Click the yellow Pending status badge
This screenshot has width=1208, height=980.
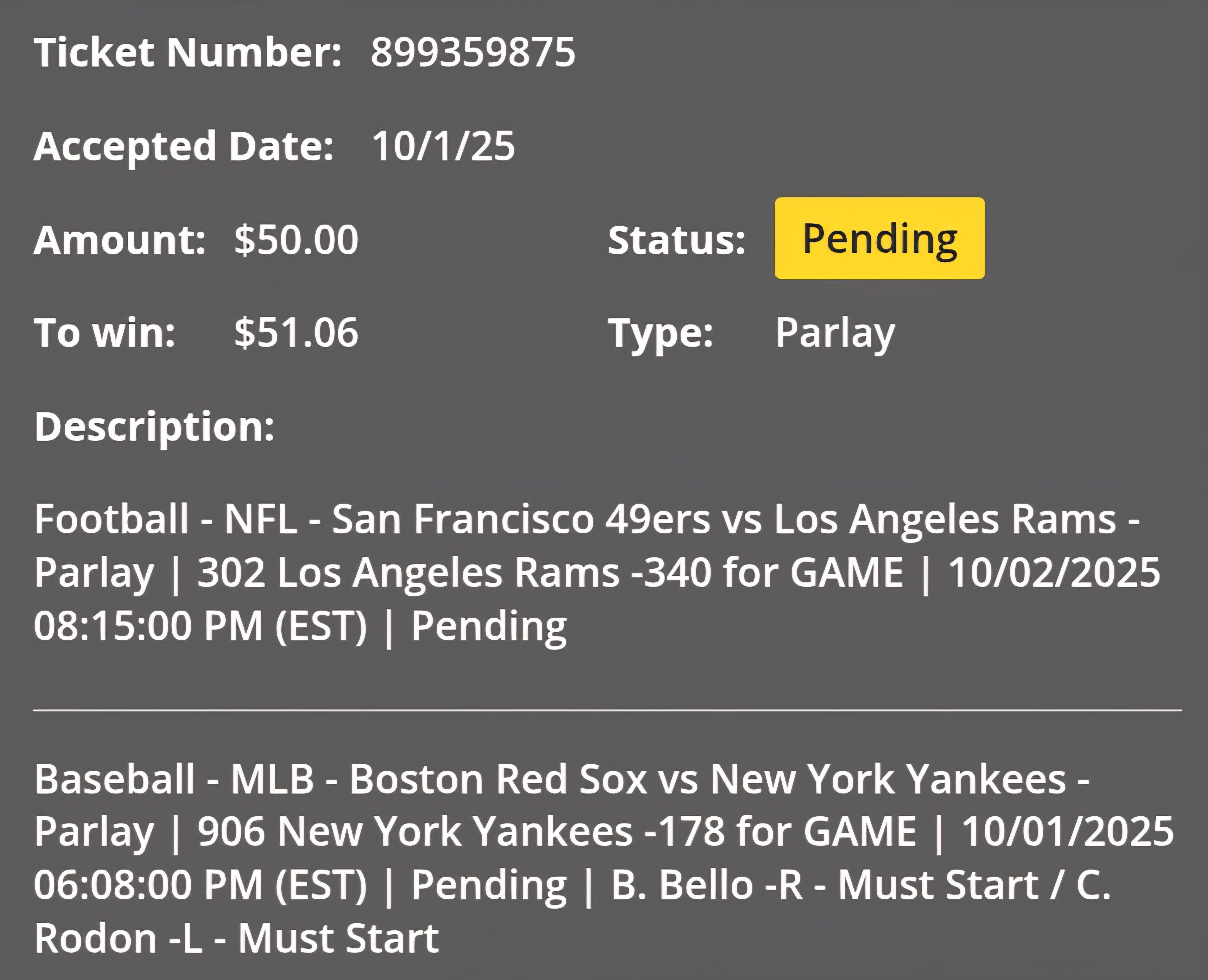(x=880, y=238)
